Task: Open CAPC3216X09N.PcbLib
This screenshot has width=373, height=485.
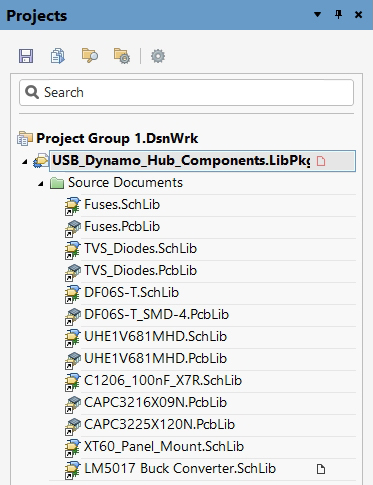Action: 156,403
